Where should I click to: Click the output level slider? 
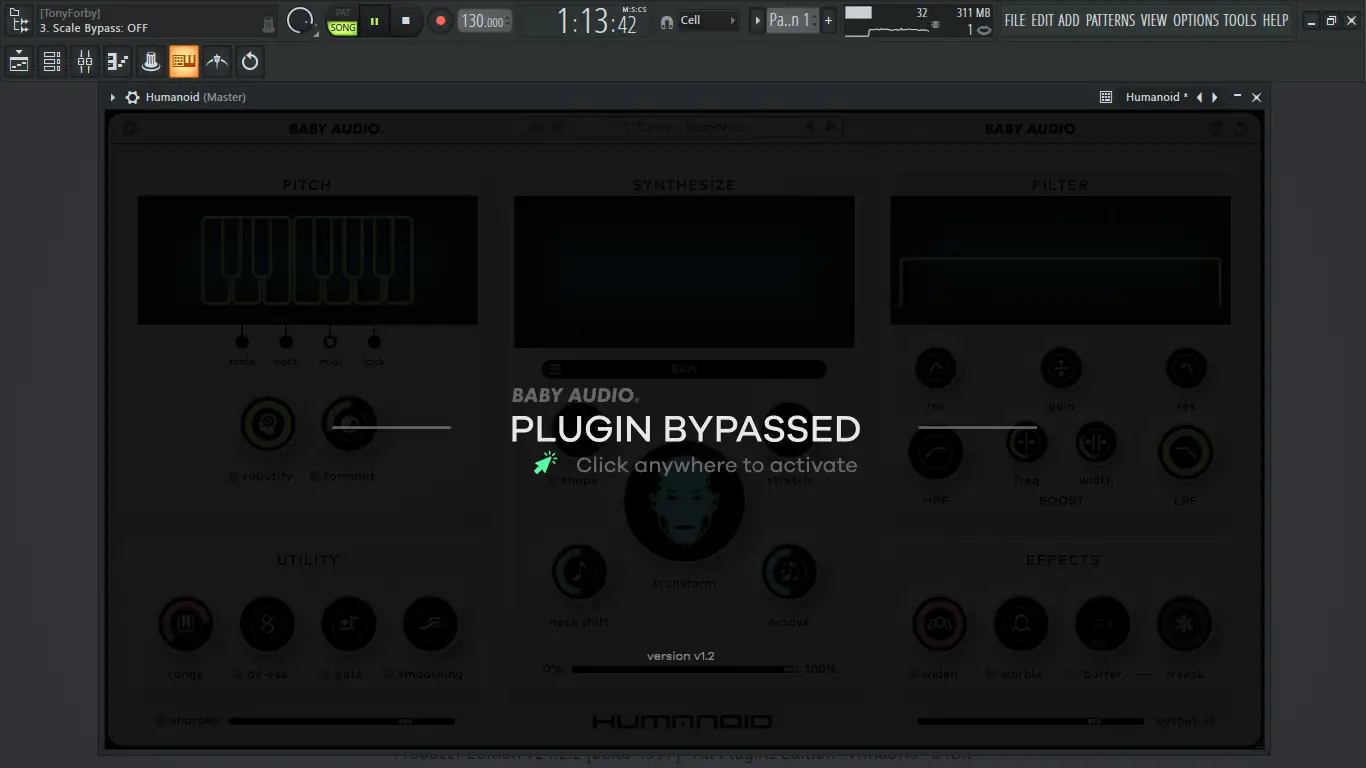point(1030,721)
